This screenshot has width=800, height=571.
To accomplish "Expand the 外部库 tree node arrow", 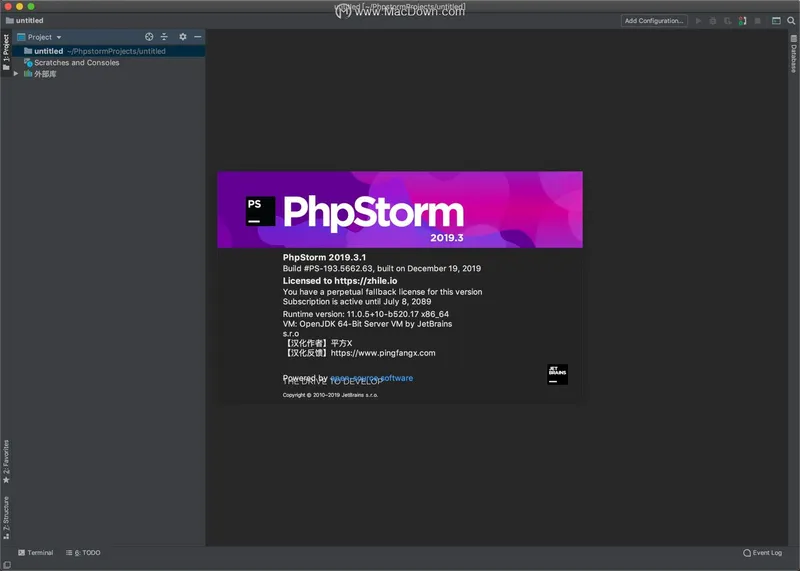I will [x=16, y=73].
